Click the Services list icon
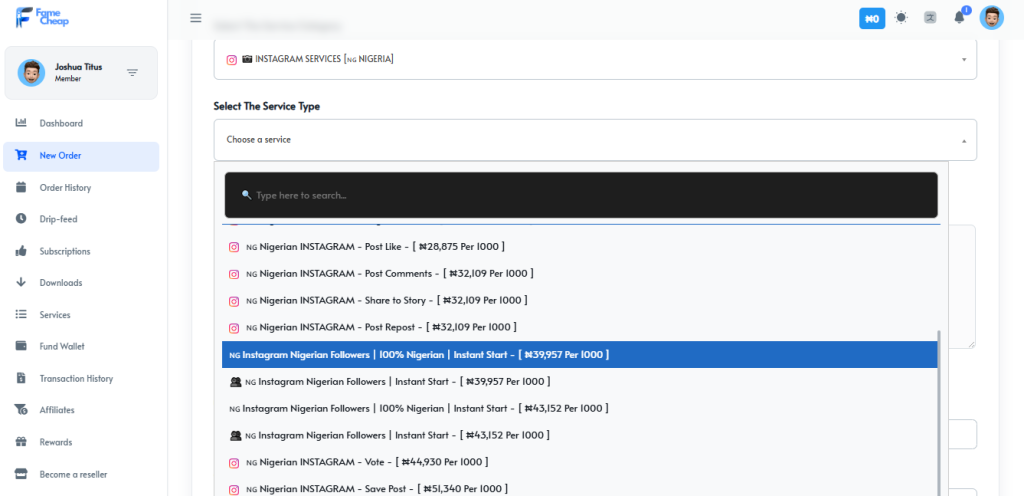This screenshot has width=1024, height=496. pyautogui.click(x=21, y=315)
